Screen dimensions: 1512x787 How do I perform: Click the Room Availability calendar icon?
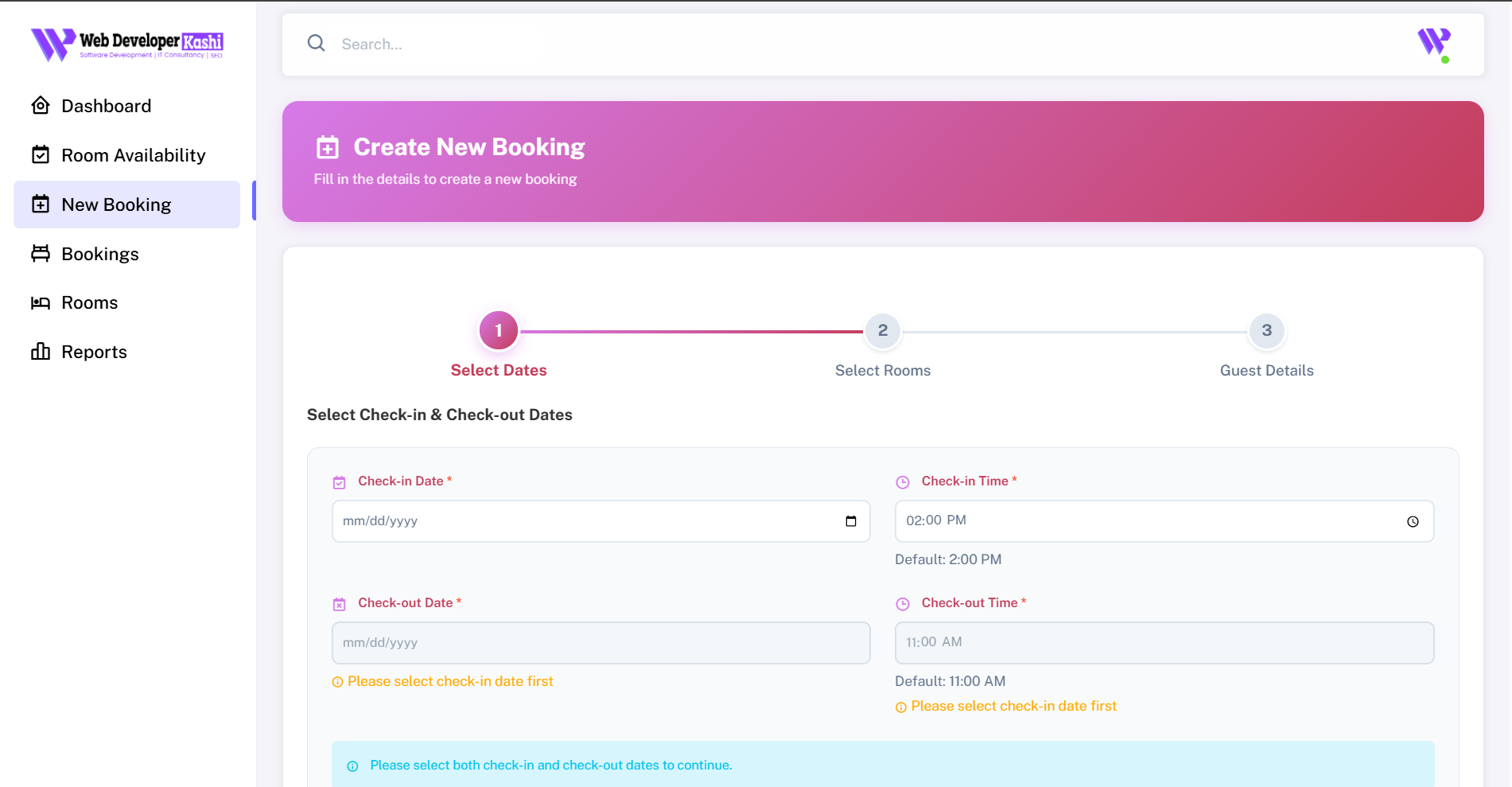coord(41,155)
